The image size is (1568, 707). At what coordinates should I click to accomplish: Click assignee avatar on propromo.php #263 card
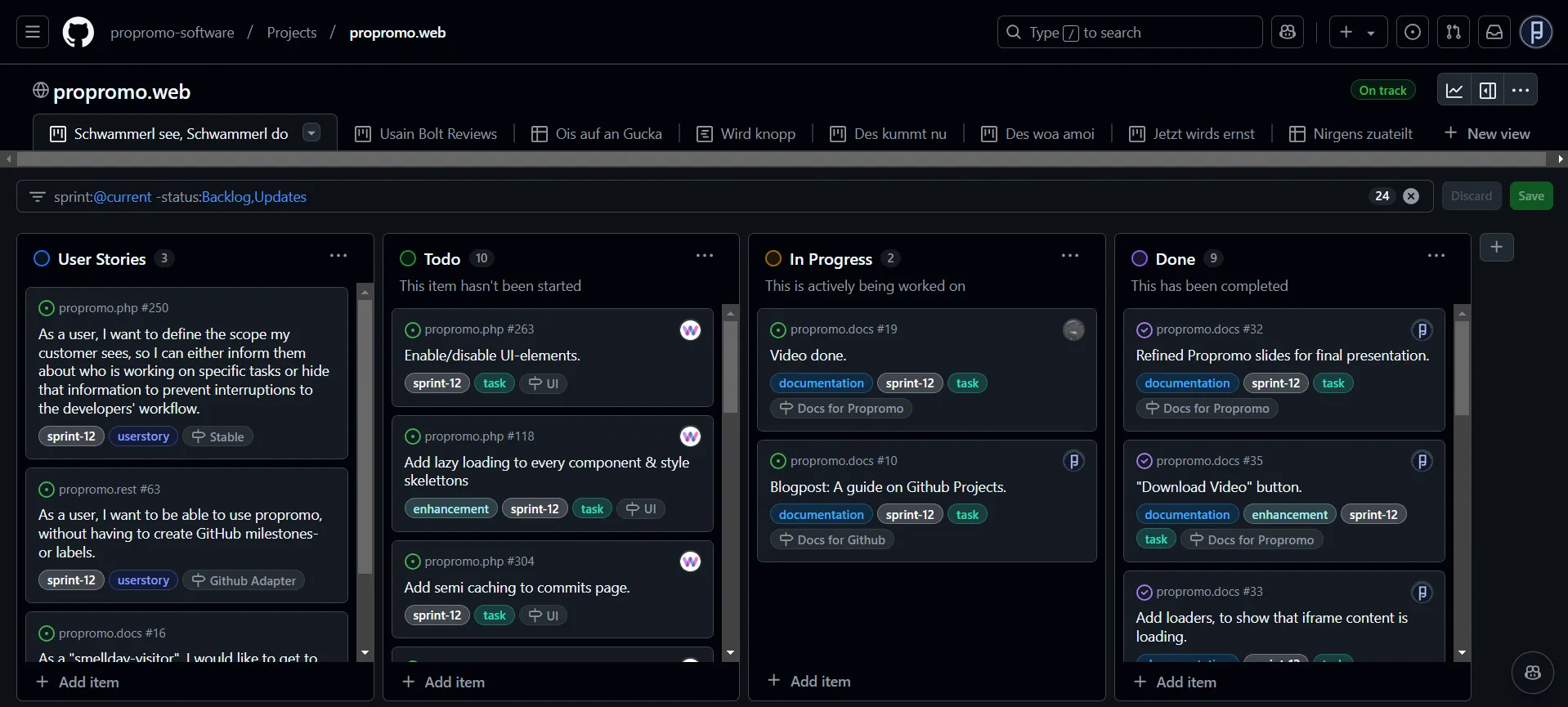click(691, 330)
